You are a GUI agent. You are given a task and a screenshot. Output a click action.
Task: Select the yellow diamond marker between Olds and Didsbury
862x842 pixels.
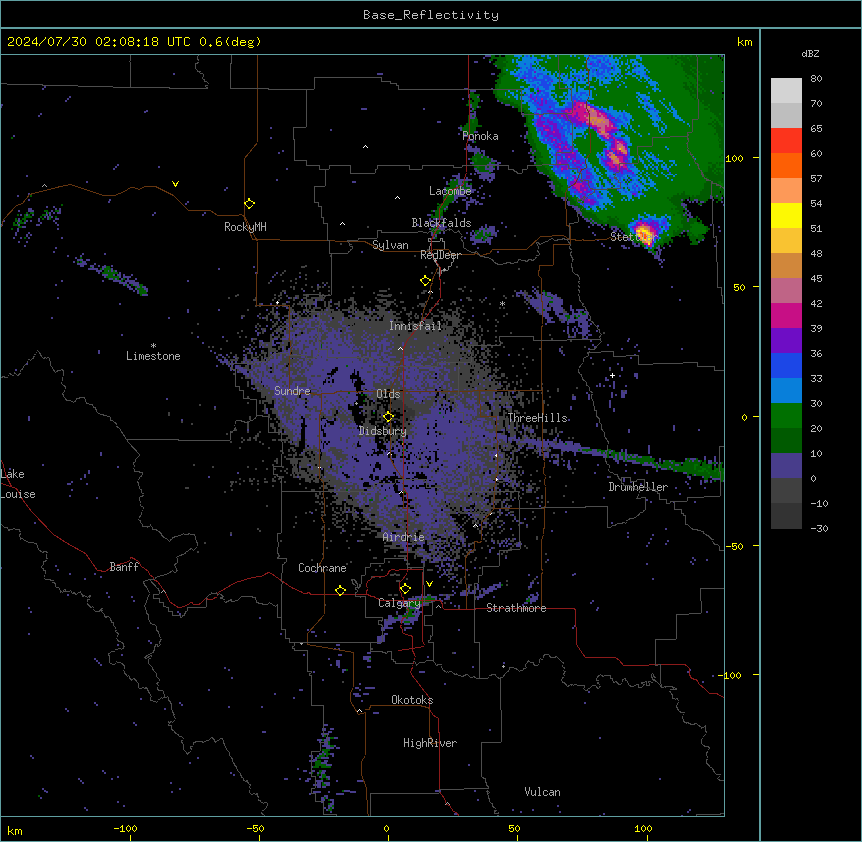[388, 417]
